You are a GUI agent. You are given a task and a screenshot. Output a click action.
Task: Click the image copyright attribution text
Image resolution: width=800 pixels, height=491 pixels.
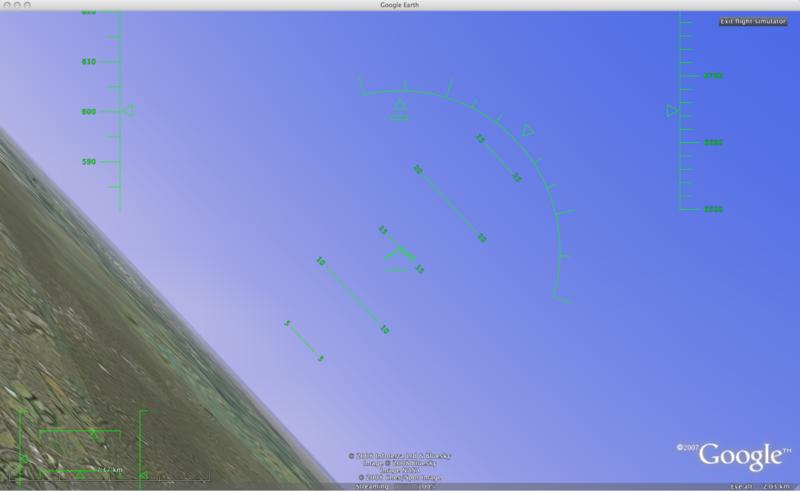coord(399,463)
